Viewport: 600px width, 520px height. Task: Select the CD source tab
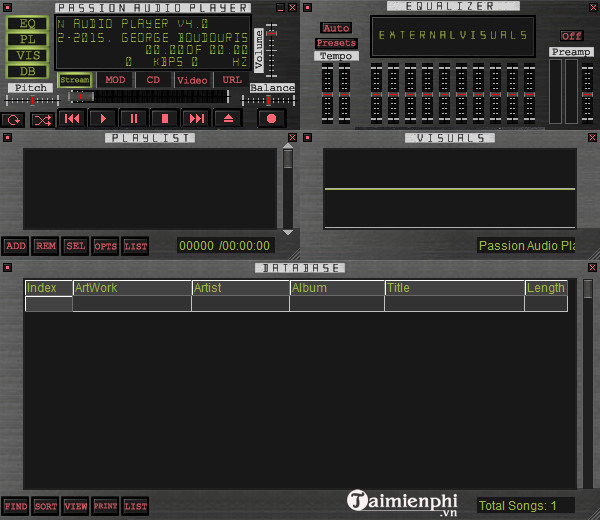153,80
